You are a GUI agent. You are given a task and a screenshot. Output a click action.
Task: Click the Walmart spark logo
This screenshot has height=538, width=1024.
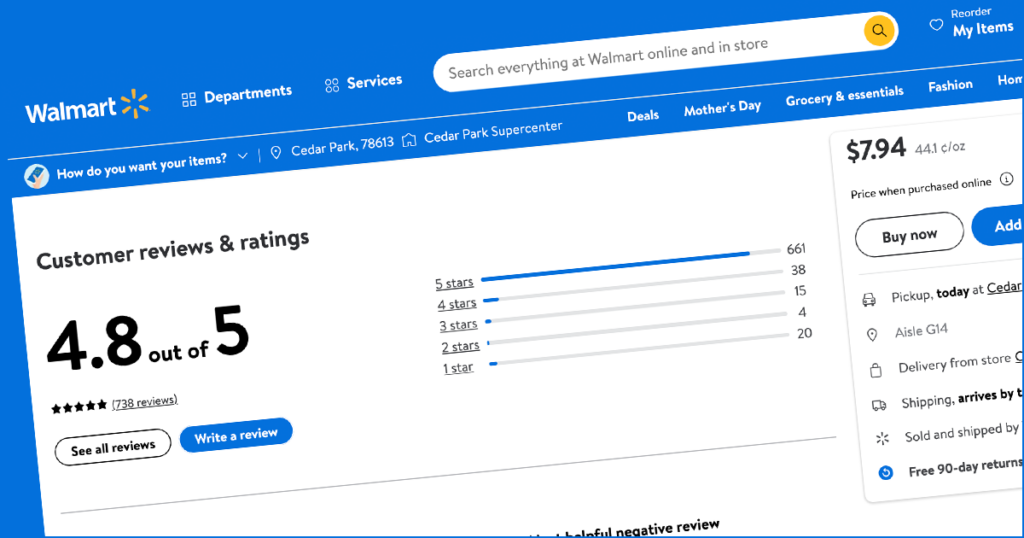click(x=134, y=105)
